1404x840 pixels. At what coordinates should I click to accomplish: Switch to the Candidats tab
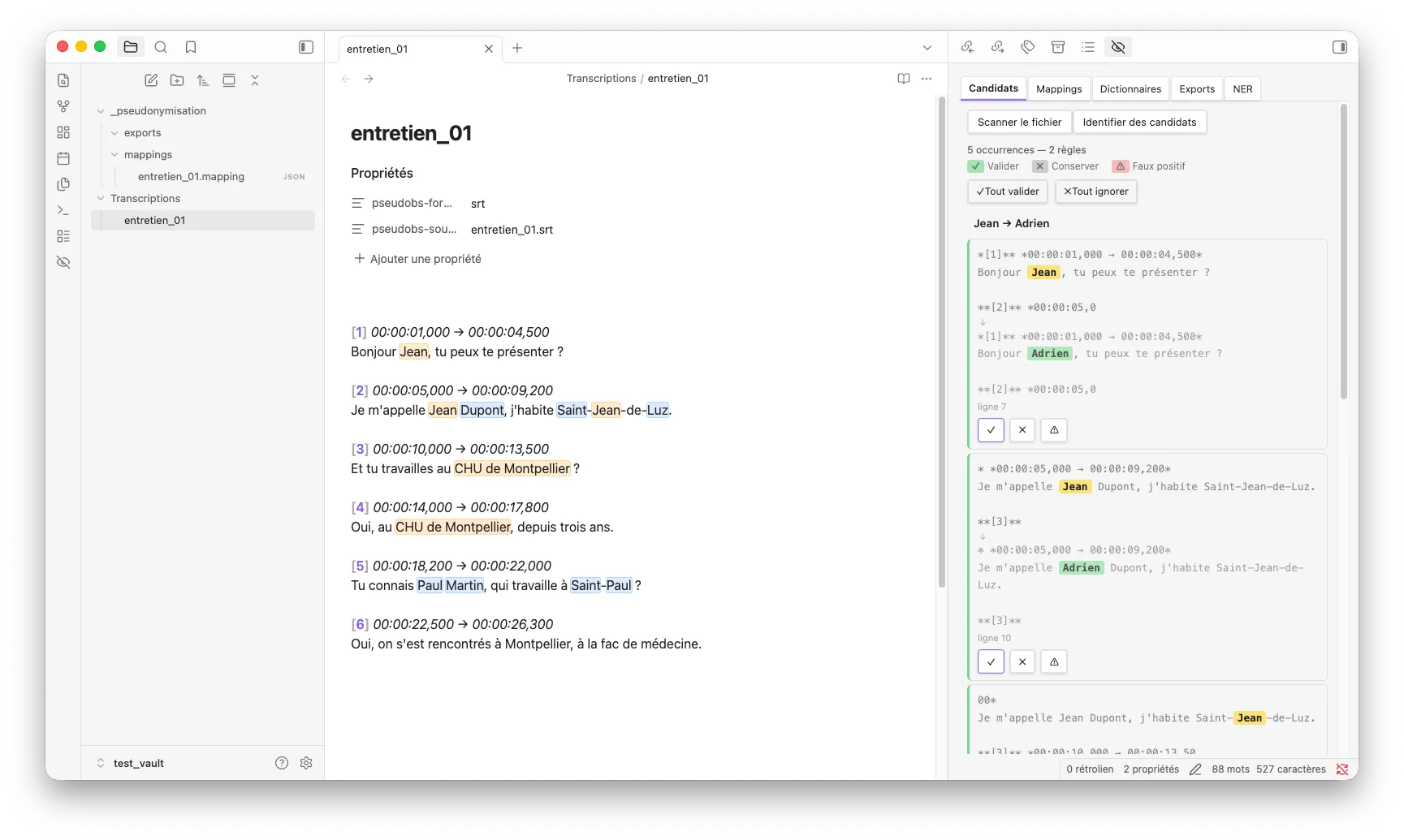pyautogui.click(x=993, y=88)
